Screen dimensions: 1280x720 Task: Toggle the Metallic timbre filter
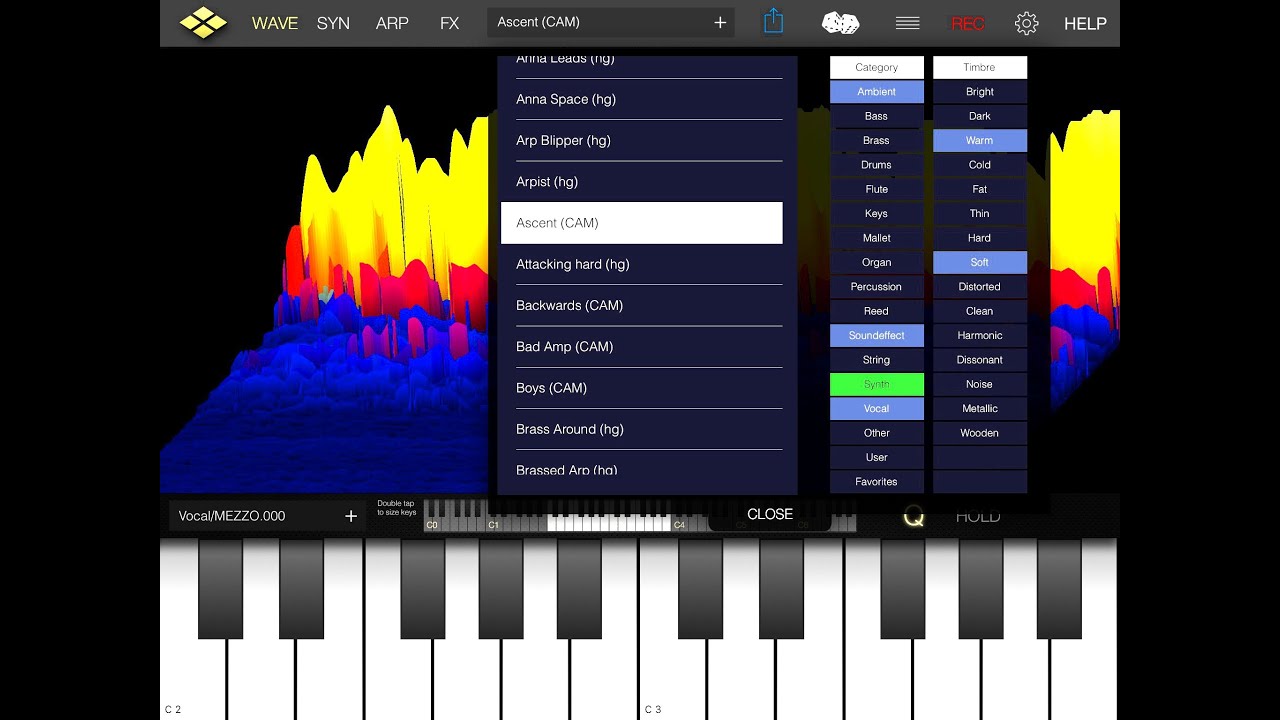tap(980, 408)
